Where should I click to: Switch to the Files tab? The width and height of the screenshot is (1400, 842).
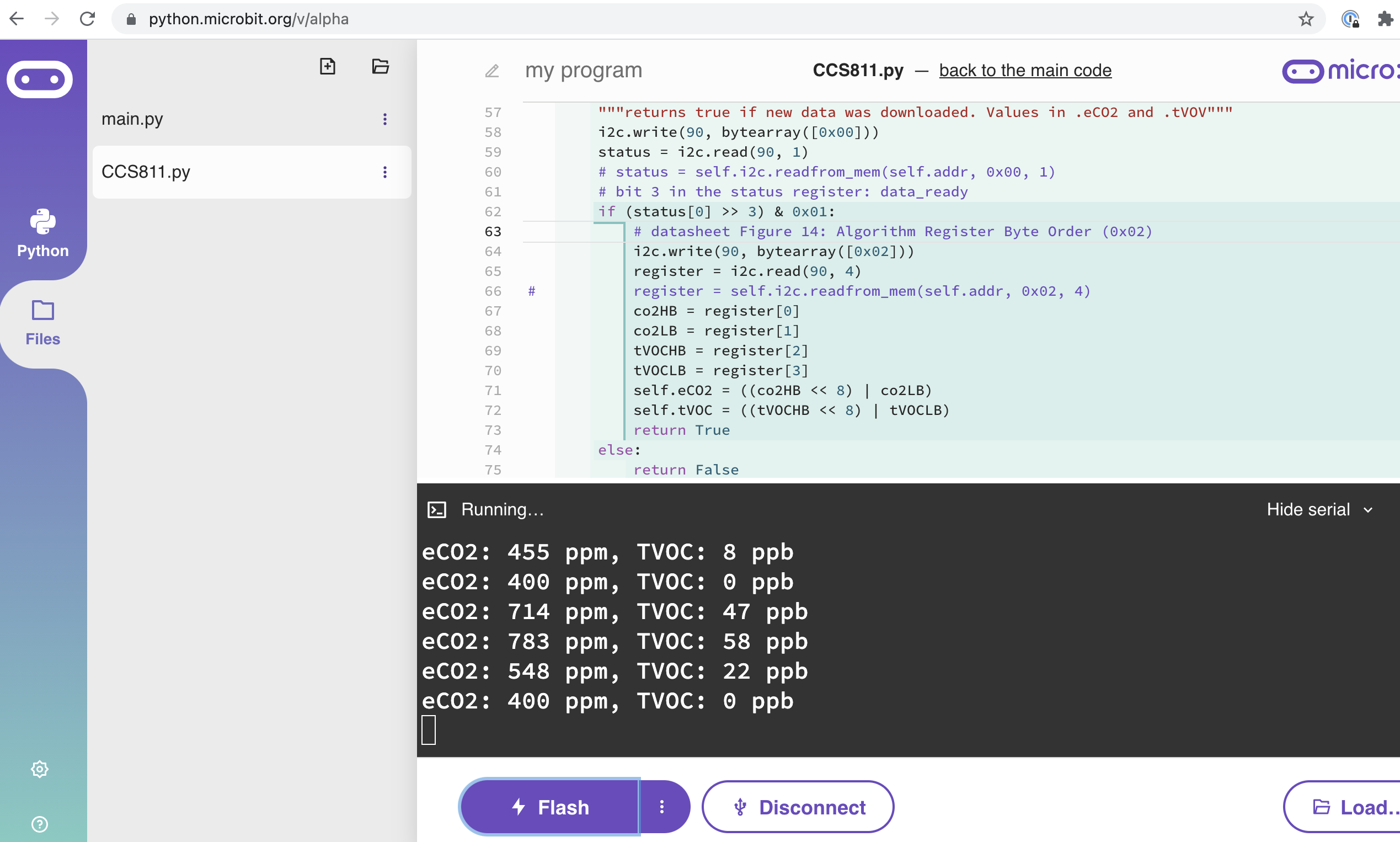[x=43, y=323]
